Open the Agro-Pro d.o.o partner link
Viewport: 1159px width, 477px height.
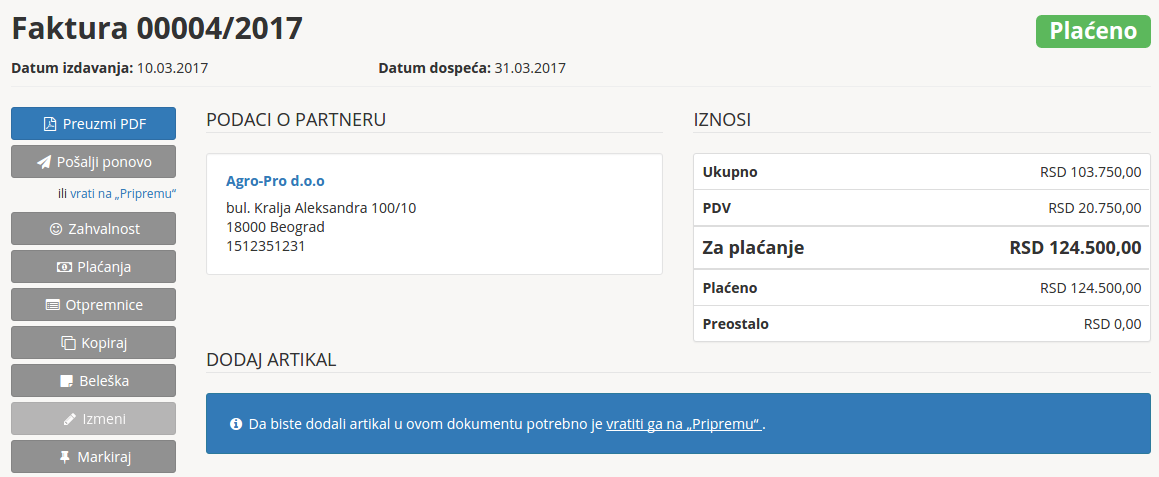pos(275,181)
